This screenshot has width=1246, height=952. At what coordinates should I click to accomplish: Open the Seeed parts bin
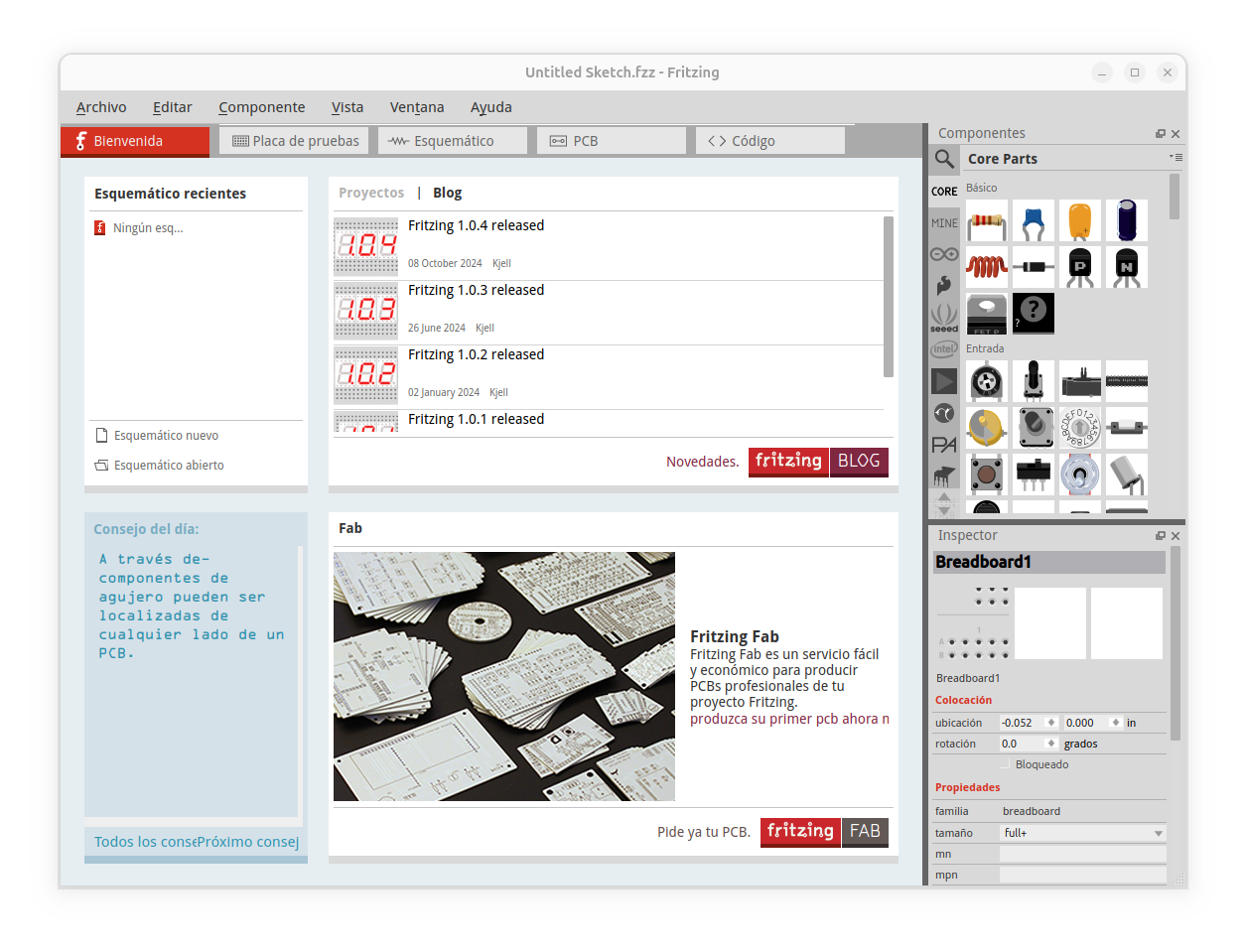pyautogui.click(x=944, y=318)
